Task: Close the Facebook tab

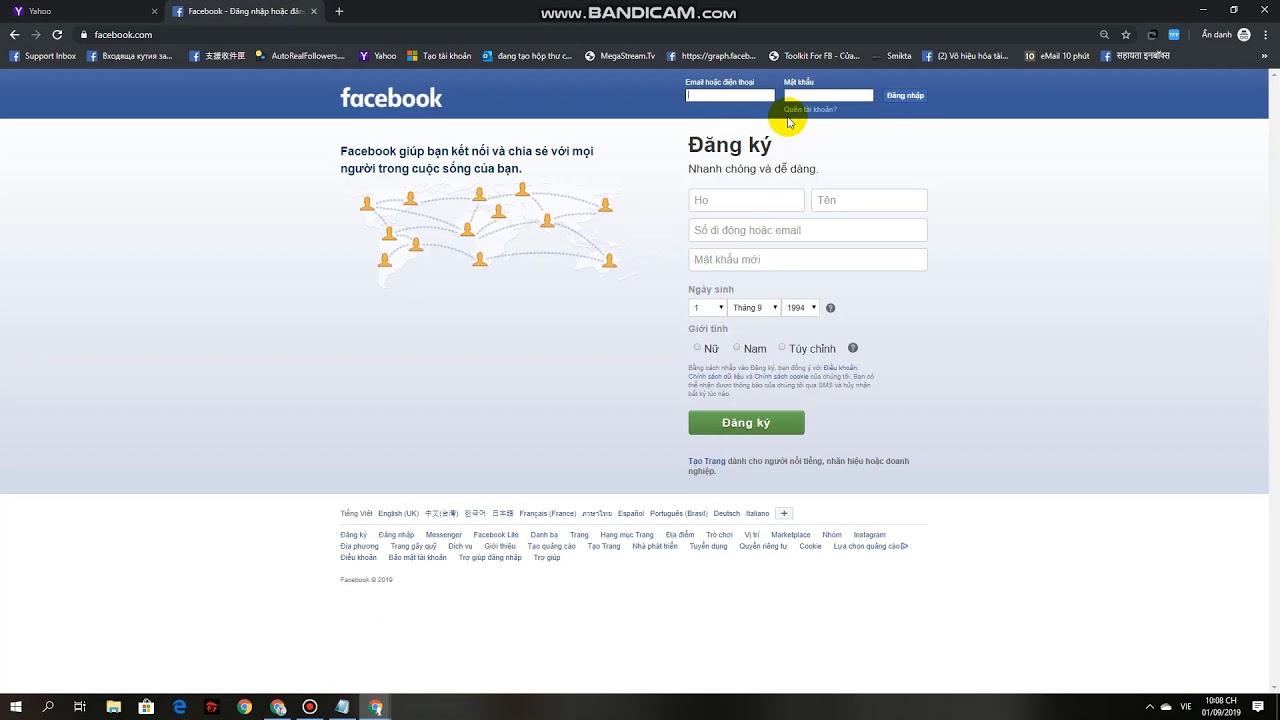Action: [314, 11]
